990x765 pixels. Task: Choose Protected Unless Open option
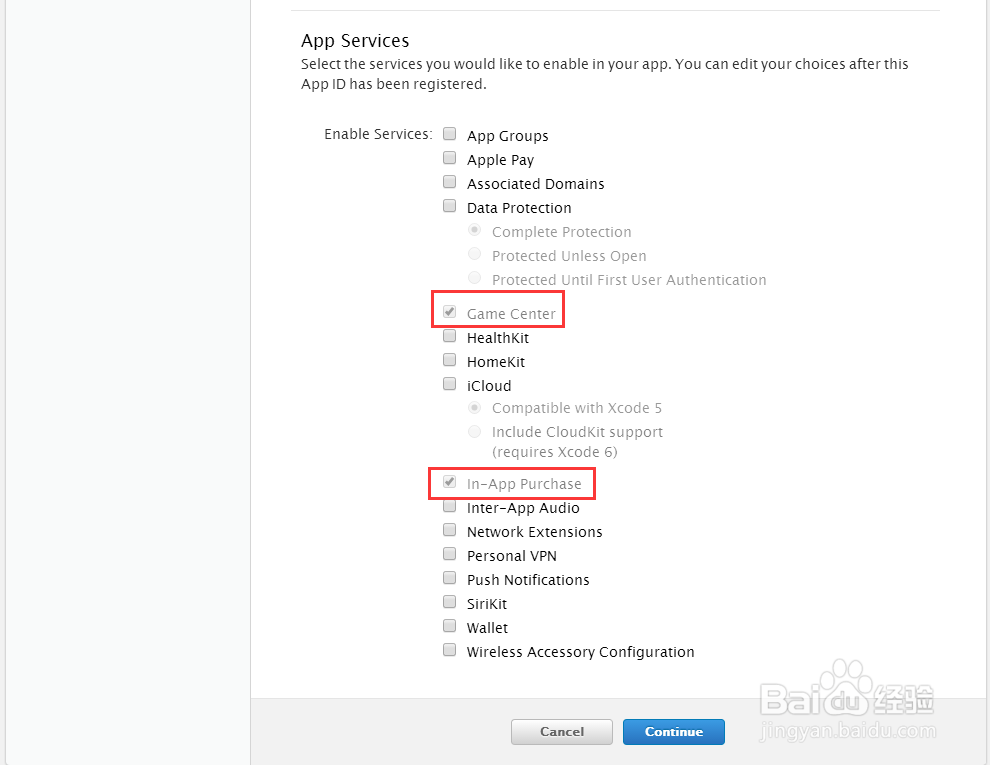[475, 254]
